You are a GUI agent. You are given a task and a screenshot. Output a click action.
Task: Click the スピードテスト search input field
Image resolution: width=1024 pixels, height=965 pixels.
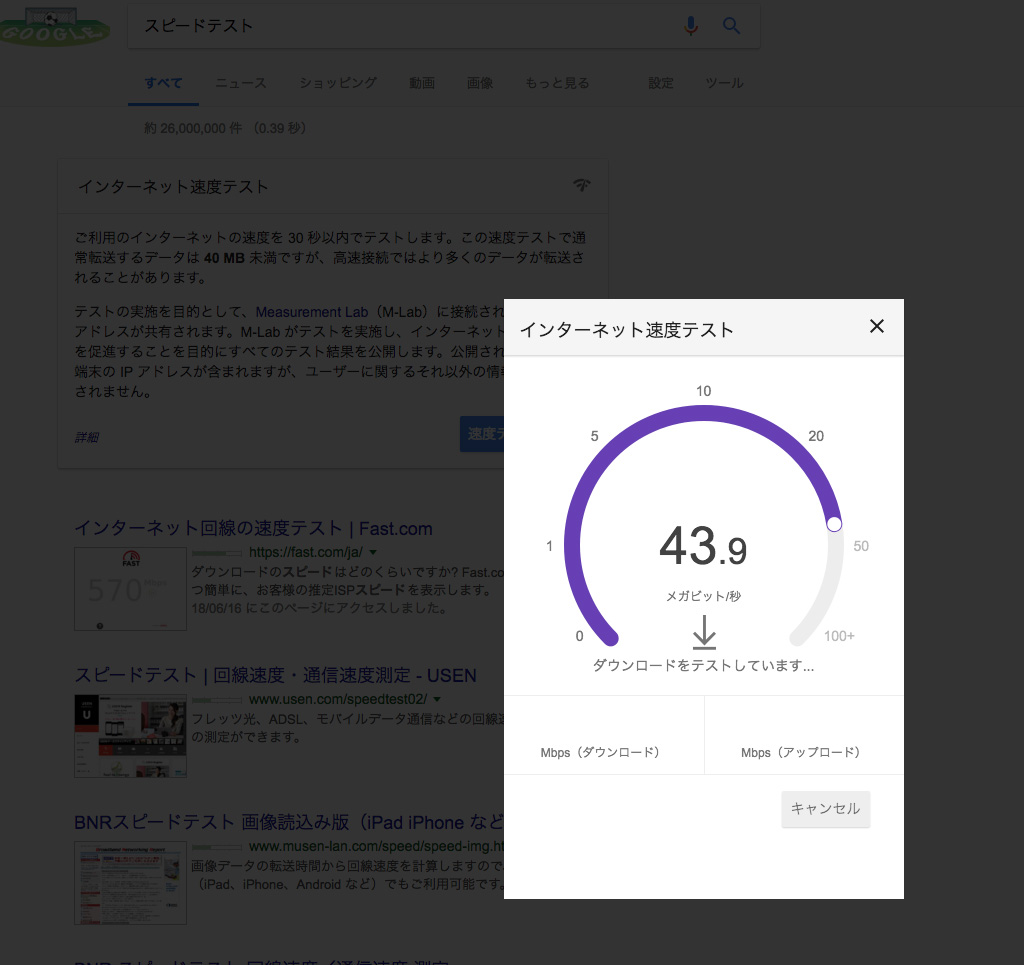pyautogui.click(x=405, y=26)
